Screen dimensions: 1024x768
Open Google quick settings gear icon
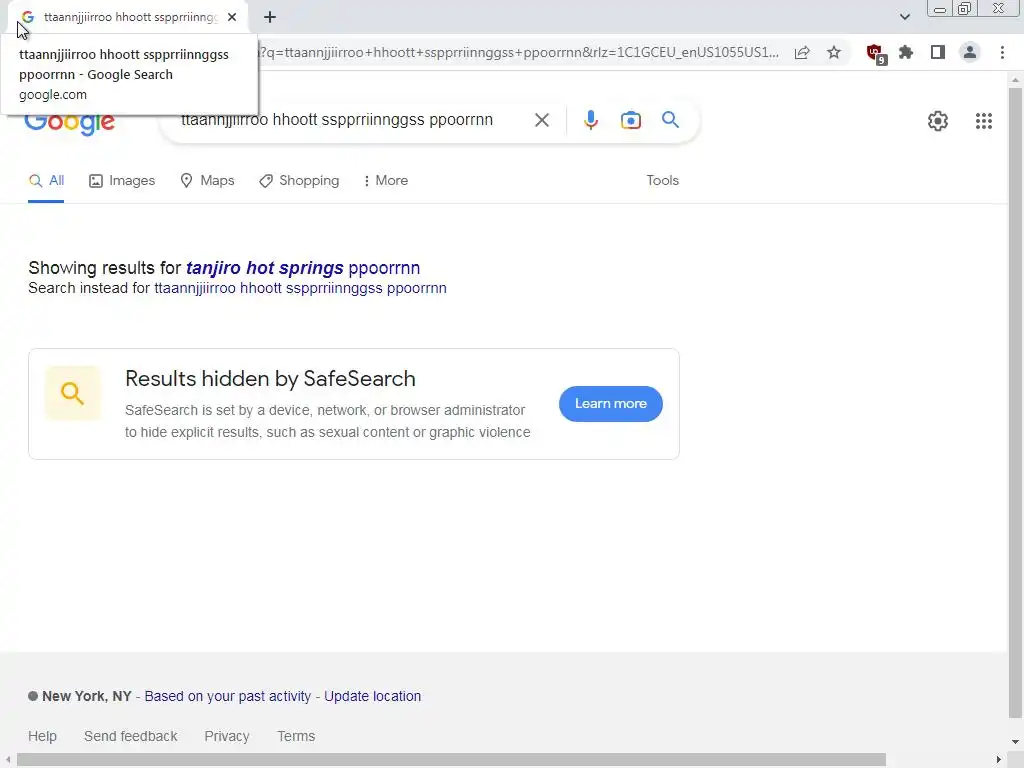click(938, 121)
